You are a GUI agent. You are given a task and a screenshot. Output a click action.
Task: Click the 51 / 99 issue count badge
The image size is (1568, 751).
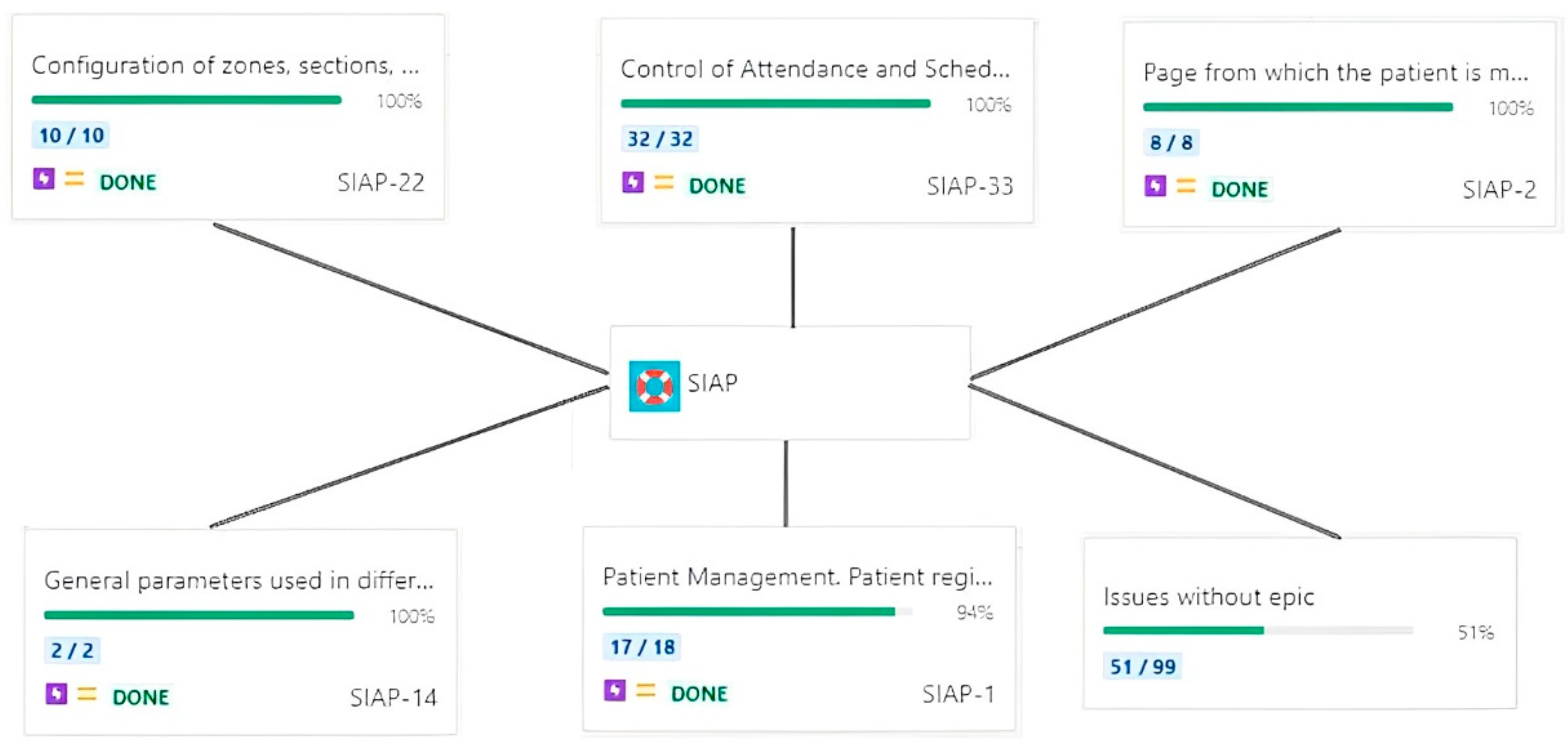pos(1143,666)
